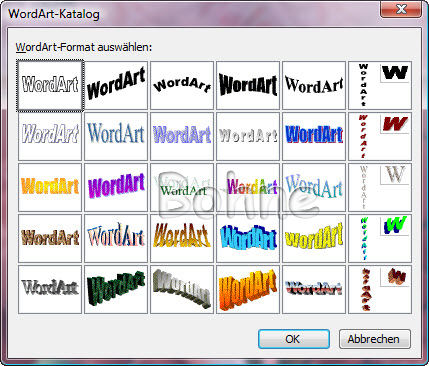Close the WordArt-Katalog dialog window
429x366 pixels.
401,9
